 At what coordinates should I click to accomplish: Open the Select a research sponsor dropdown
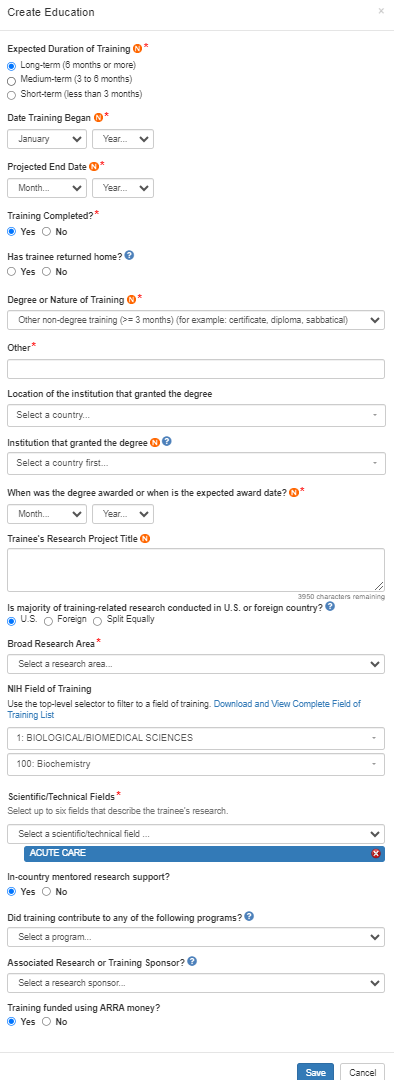click(x=196, y=983)
